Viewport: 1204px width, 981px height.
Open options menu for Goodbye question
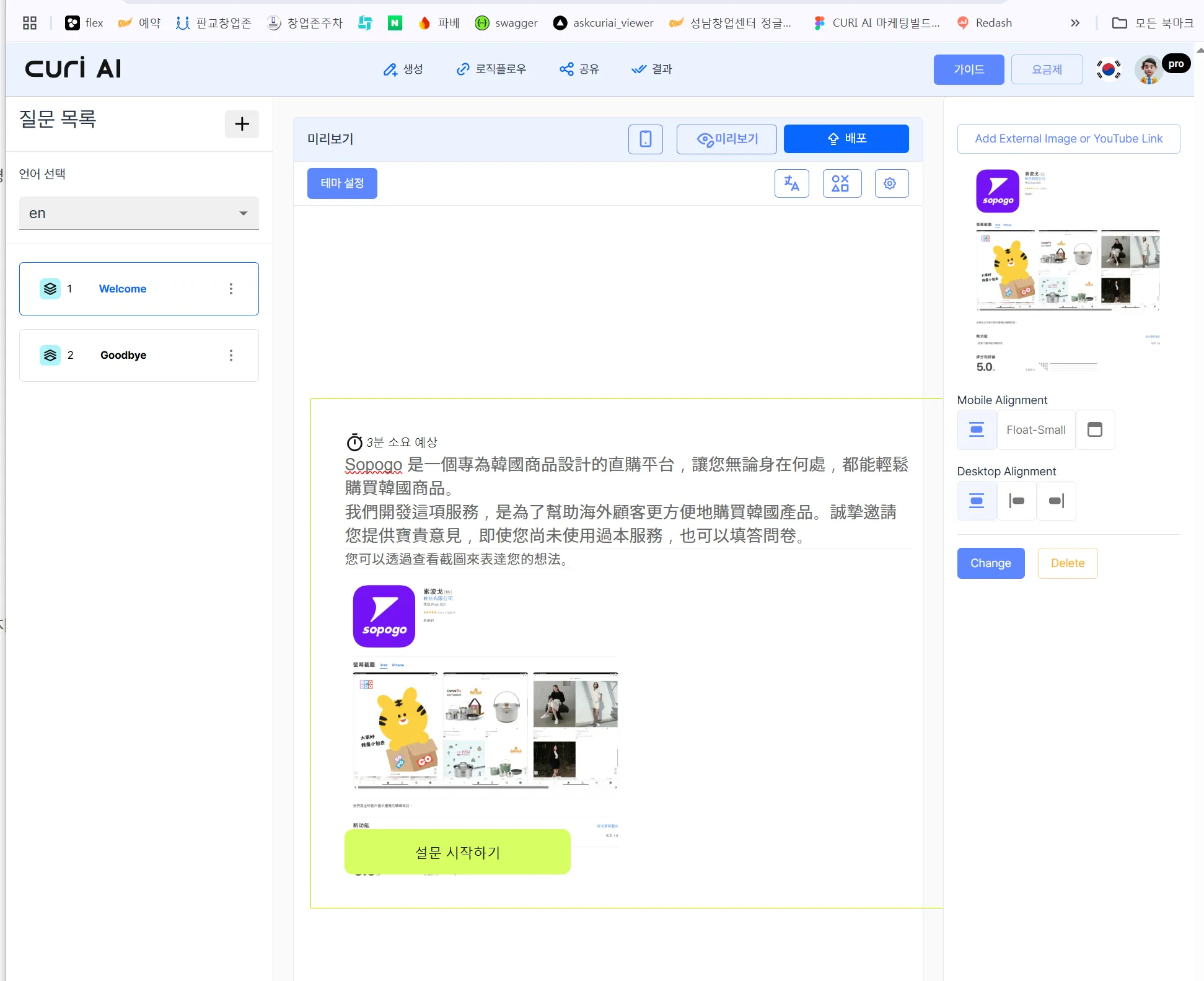(231, 355)
